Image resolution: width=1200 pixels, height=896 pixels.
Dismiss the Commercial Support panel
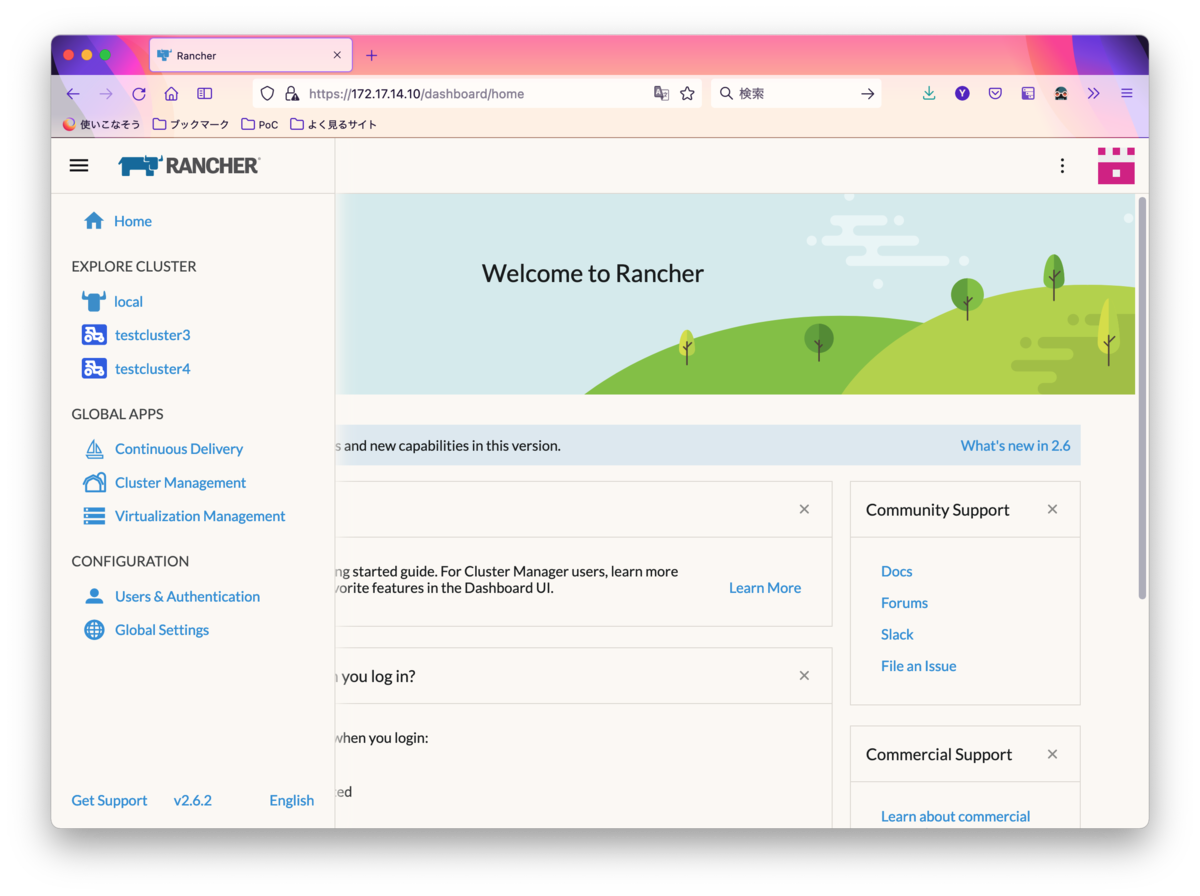[1052, 754]
